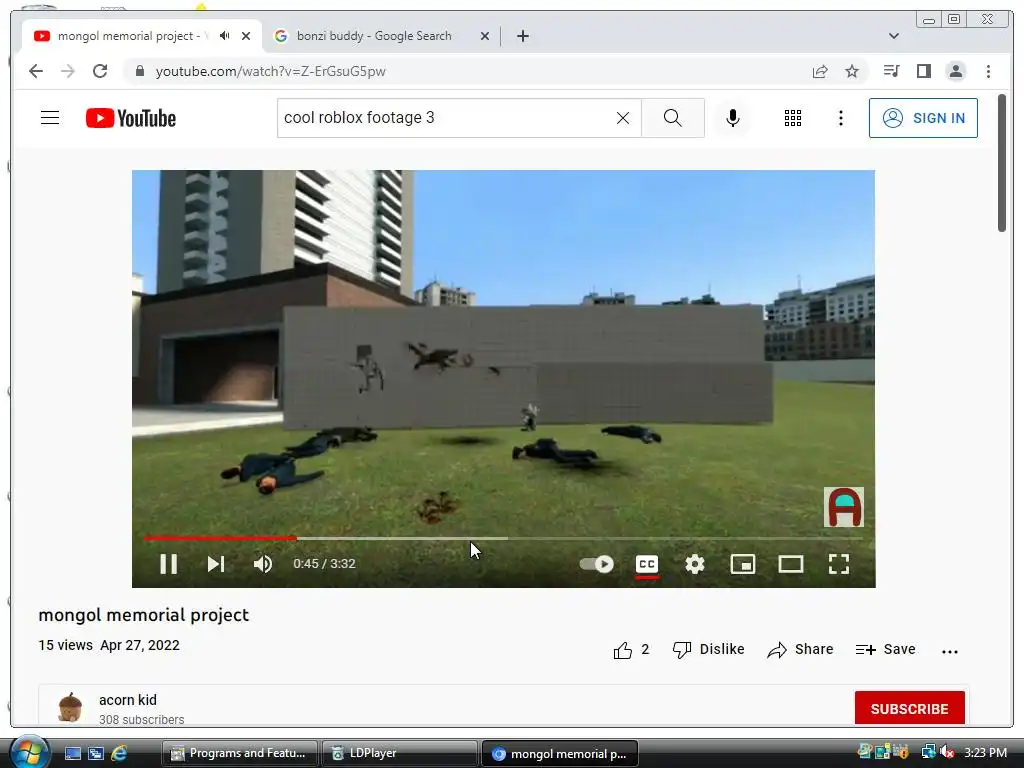The height and width of the screenshot is (768, 1024).
Task: Bookmark this page with the star
Action: pyautogui.click(x=852, y=71)
